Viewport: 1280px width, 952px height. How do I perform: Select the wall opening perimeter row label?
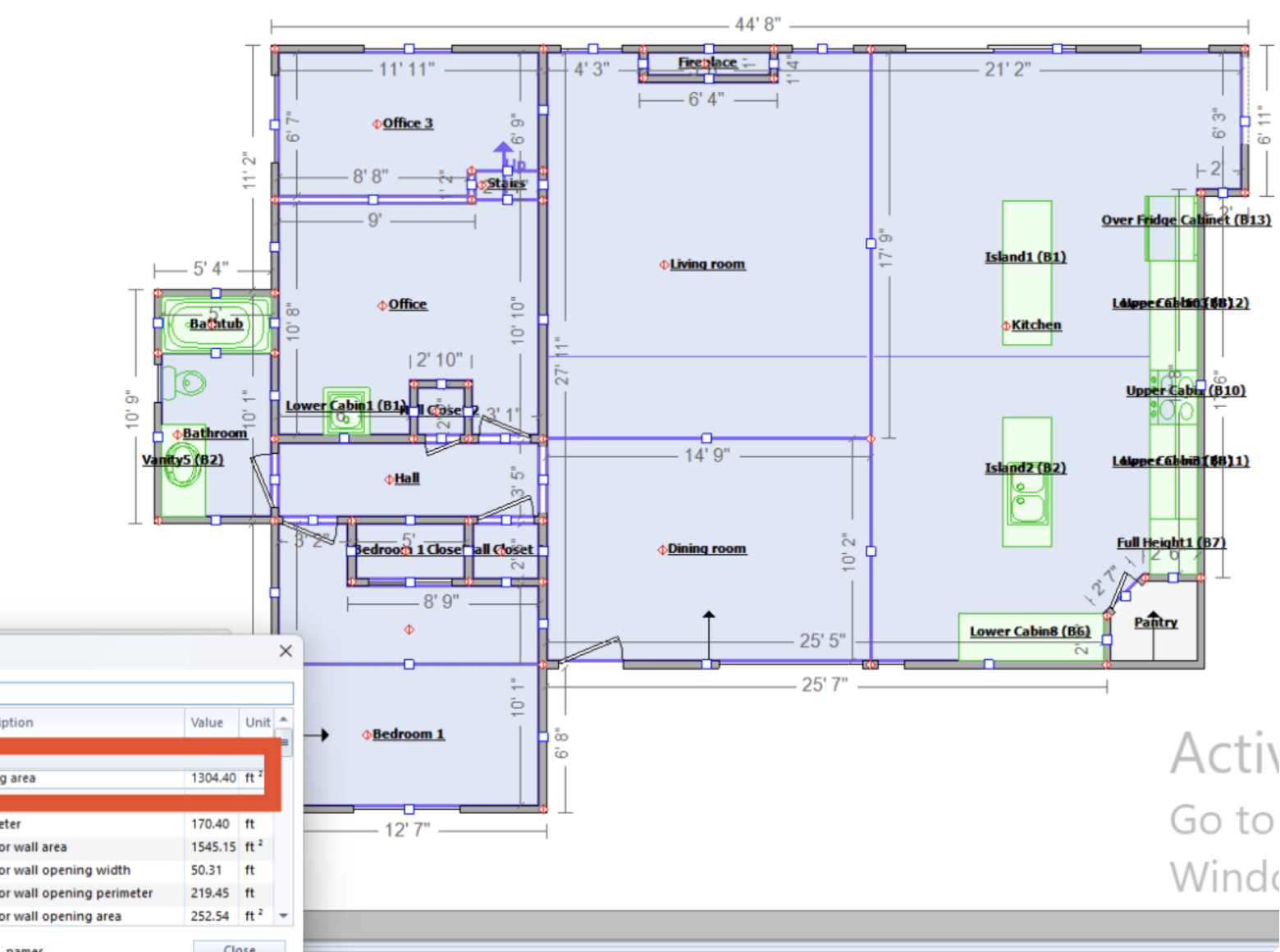click(x=76, y=893)
